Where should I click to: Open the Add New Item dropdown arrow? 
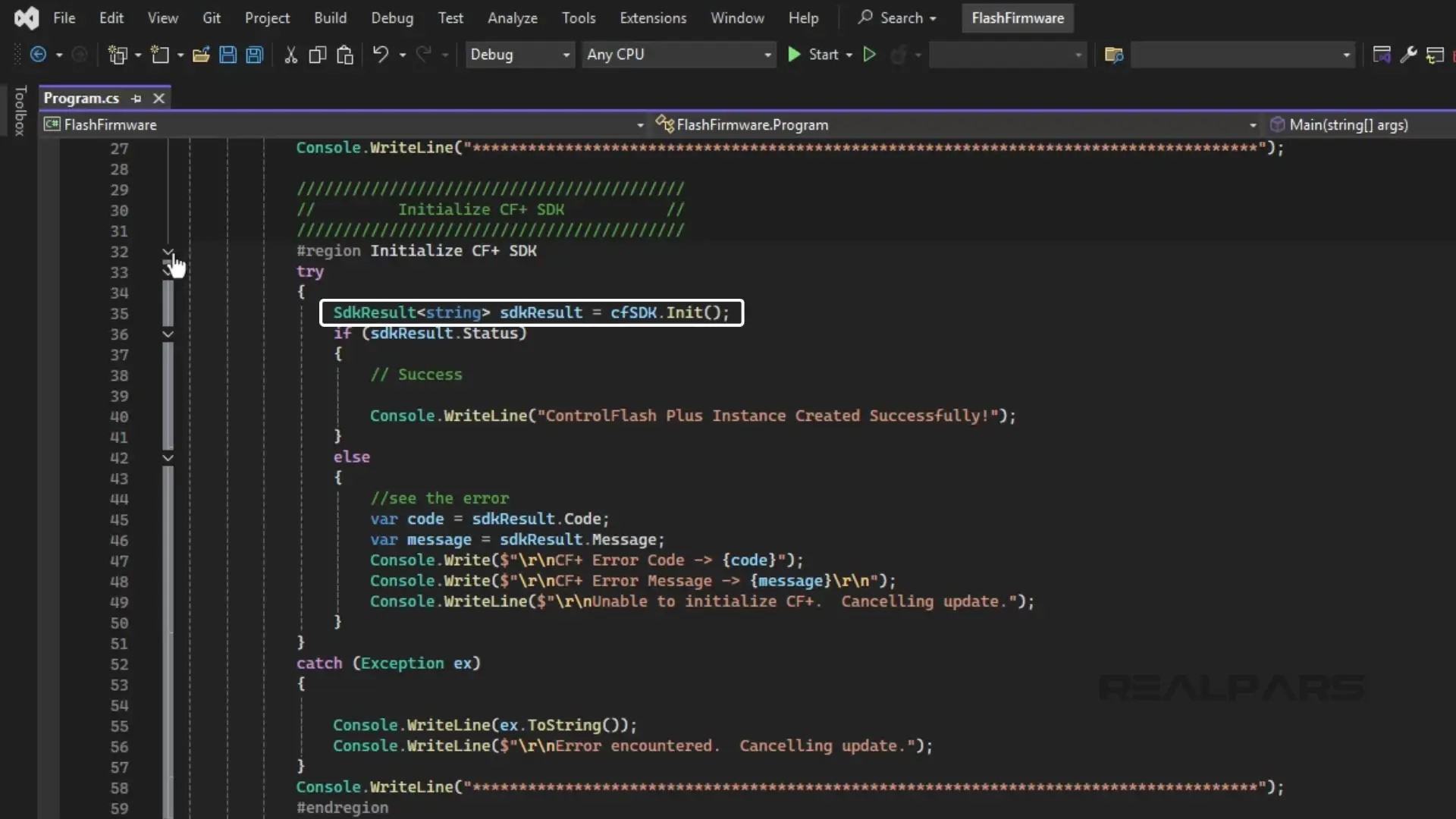[x=180, y=55]
